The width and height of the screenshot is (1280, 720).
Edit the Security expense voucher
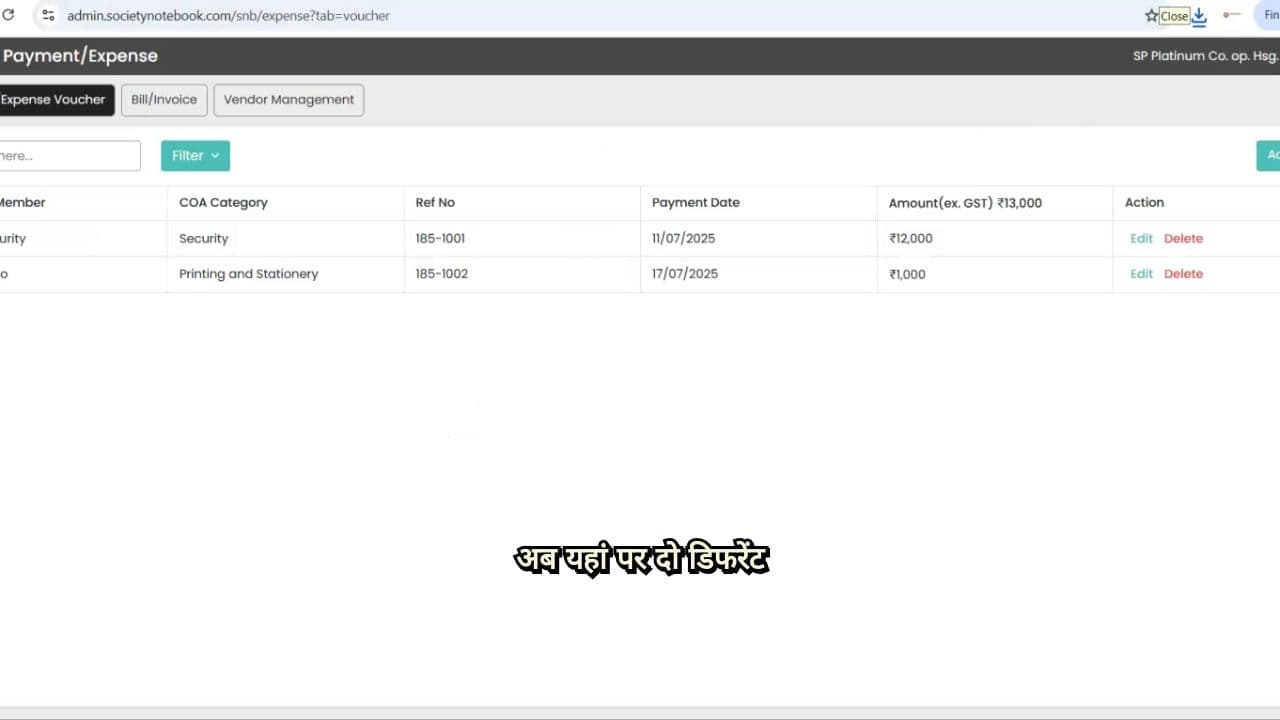coord(1141,238)
